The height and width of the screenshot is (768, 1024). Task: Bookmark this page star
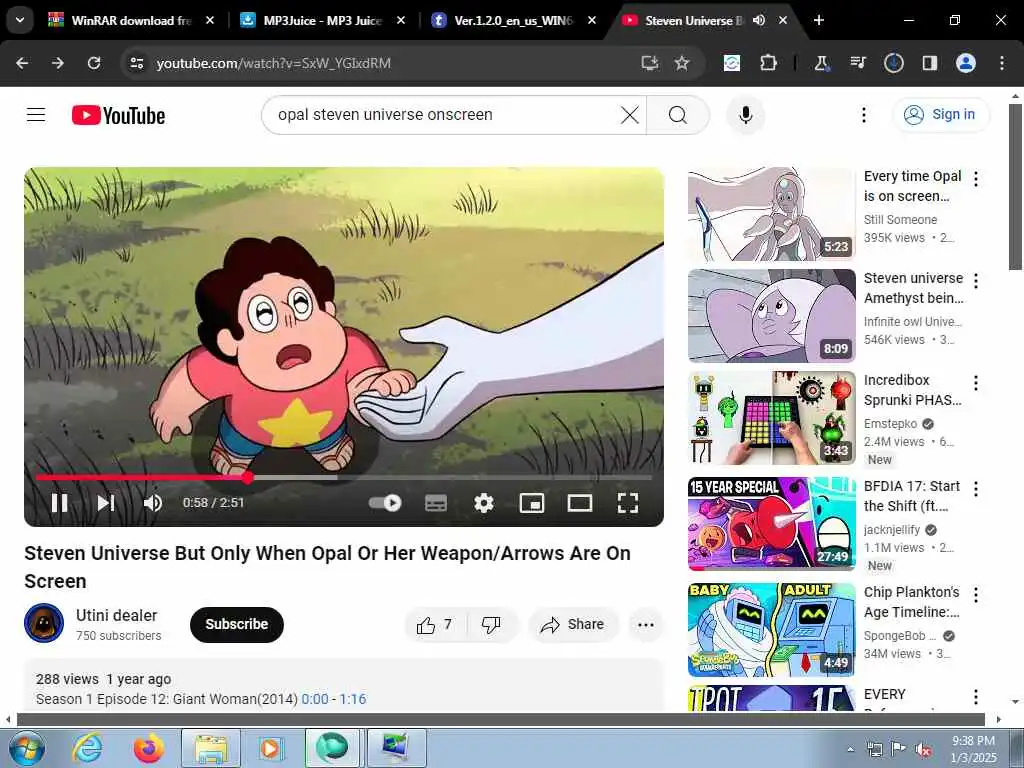(x=682, y=63)
